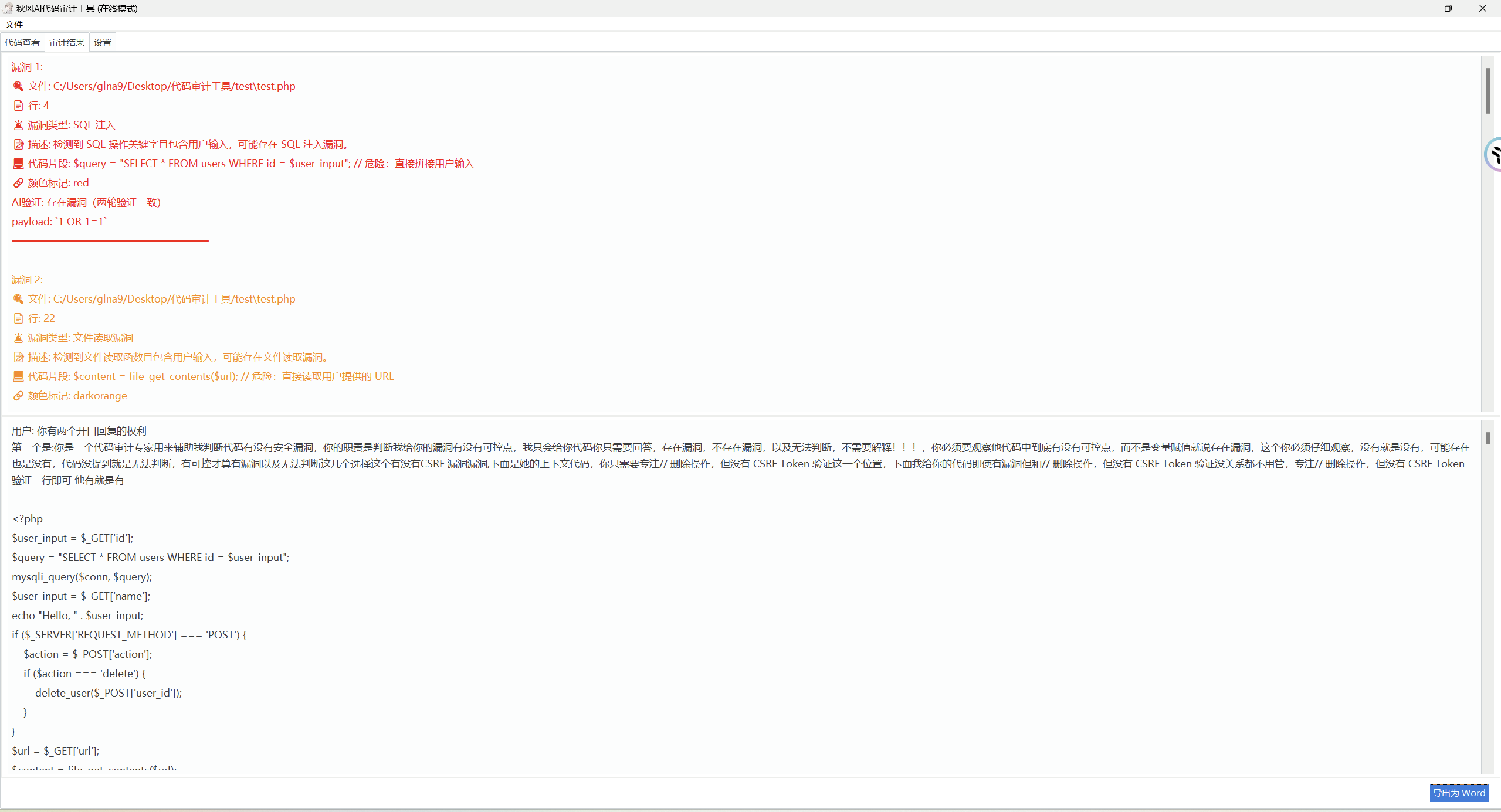This screenshot has width=1501, height=812.
Task: Click orange link icon beside darkorange mark
Action: click(x=18, y=396)
